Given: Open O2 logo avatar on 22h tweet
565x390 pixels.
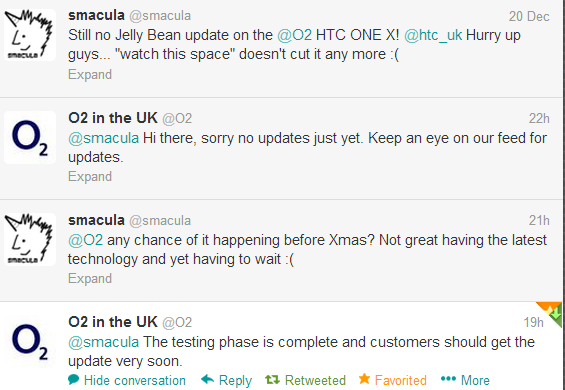Looking at the screenshot, I should (x=30, y=137).
